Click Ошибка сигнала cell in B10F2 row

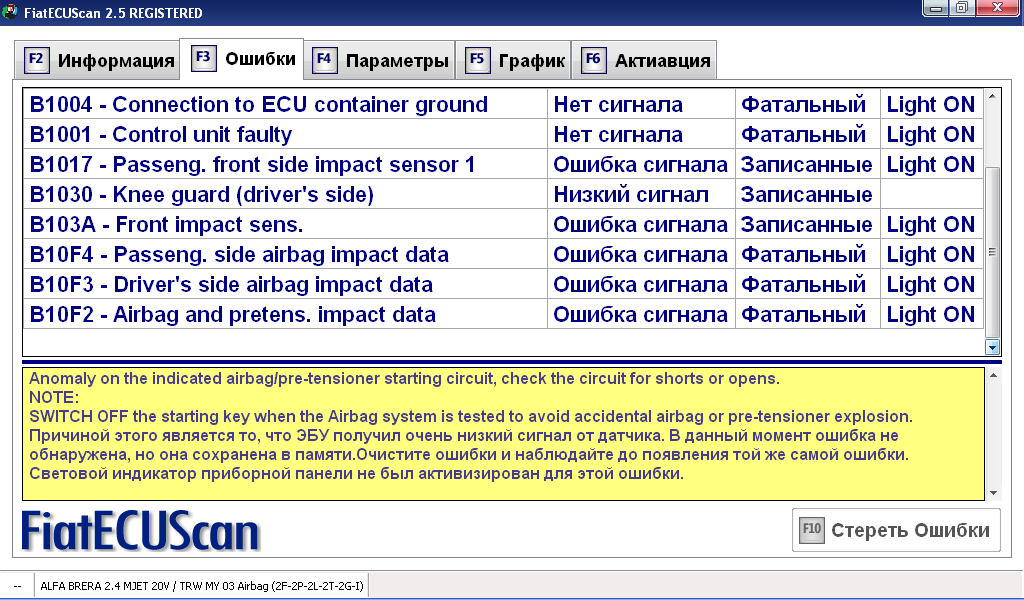pyautogui.click(x=641, y=315)
